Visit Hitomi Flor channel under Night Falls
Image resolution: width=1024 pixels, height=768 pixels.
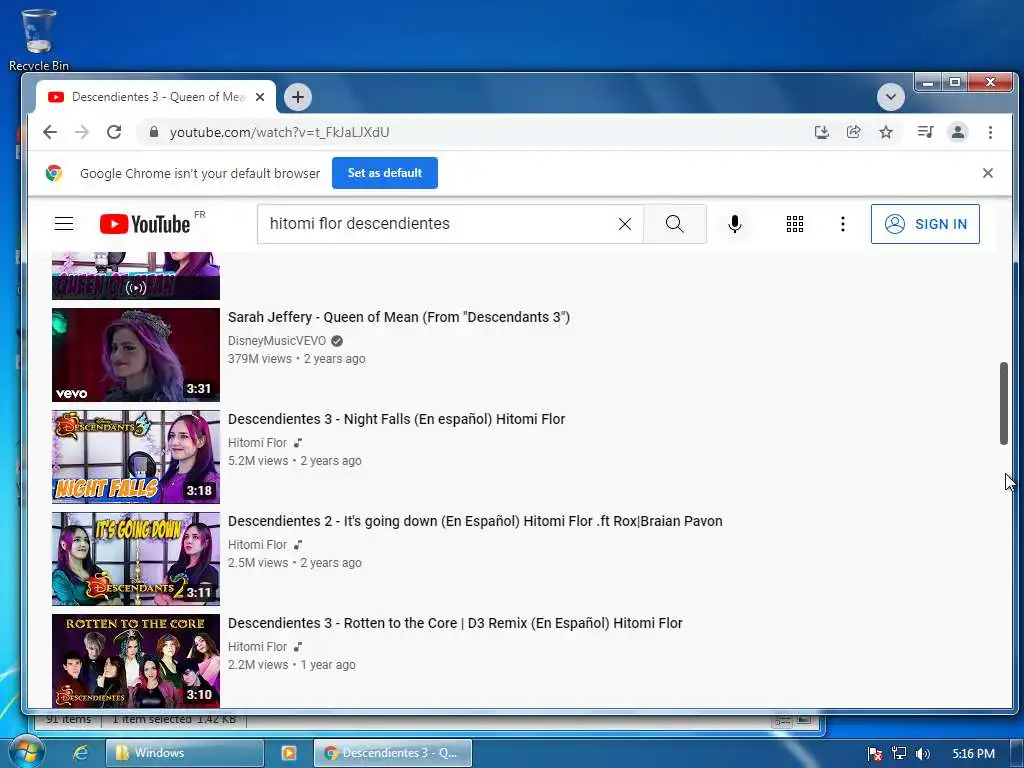[x=257, y=443]
